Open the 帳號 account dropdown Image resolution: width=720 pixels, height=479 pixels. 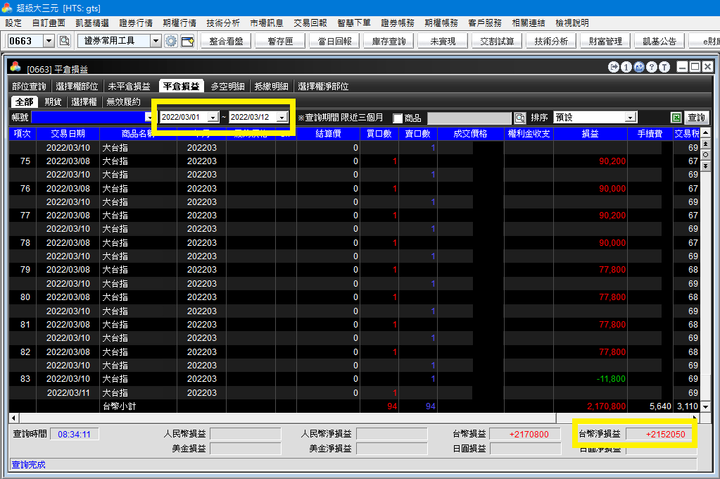point(148,118)
